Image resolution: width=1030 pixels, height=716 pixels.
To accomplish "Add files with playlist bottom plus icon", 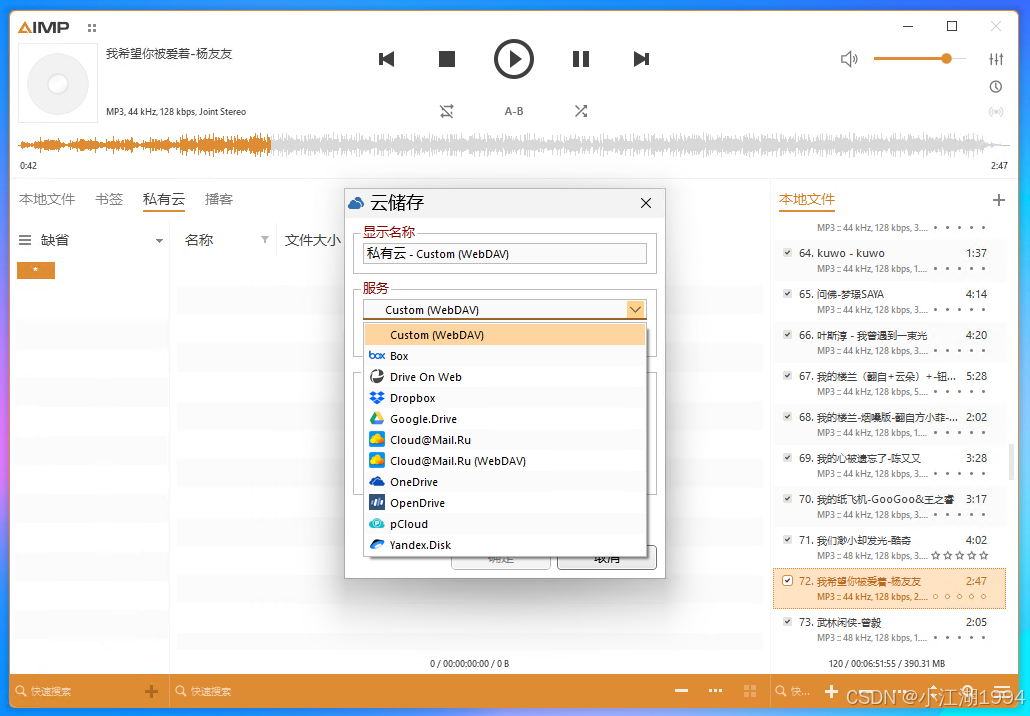I will pos(831,691).
